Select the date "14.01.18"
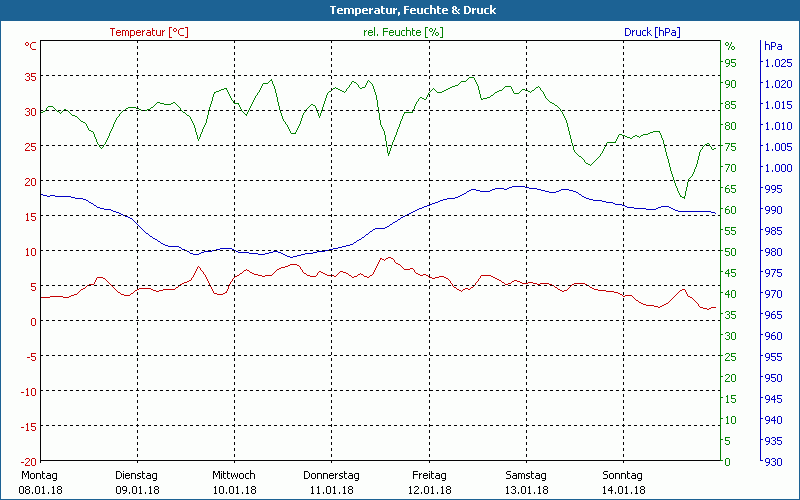Image resolution: width=800 pixels, height=500 pixels. (623, 490)
